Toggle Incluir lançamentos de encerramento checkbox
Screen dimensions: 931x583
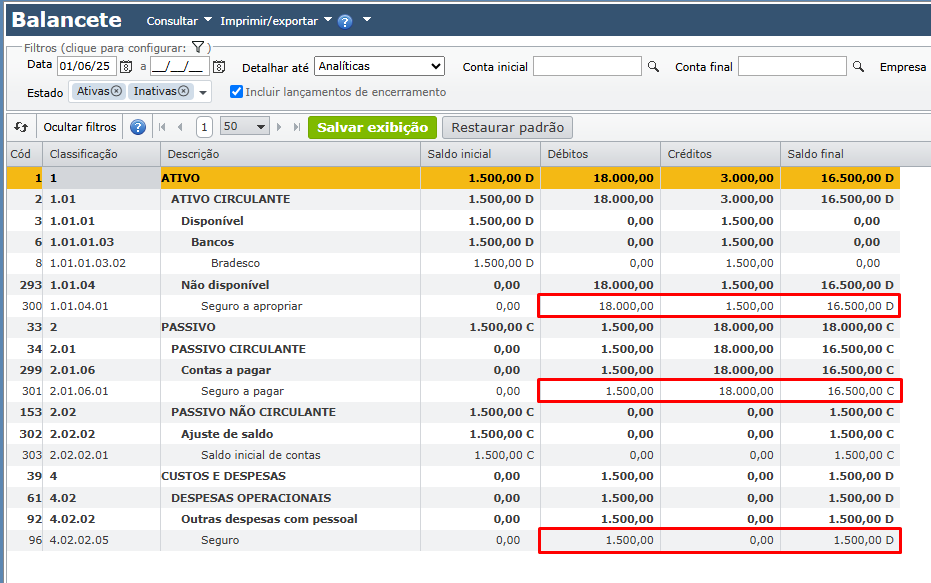tap(236, 92)
